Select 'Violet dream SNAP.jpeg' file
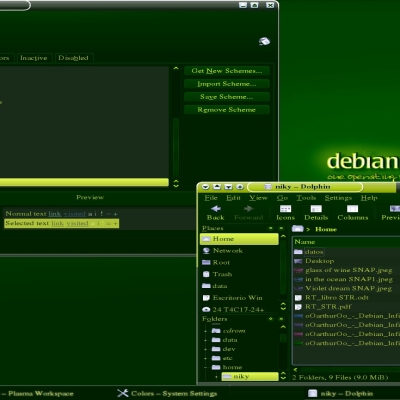Screen dimensions: 400x400 coord(343,288)
